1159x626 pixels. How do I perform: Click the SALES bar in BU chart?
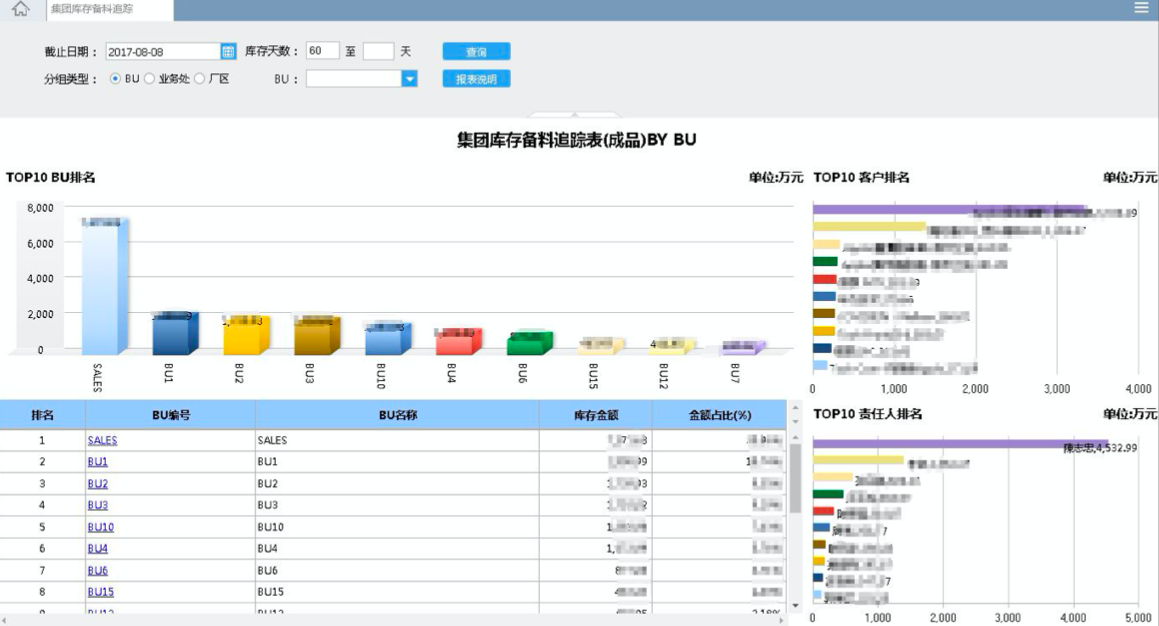click(104, 287)
